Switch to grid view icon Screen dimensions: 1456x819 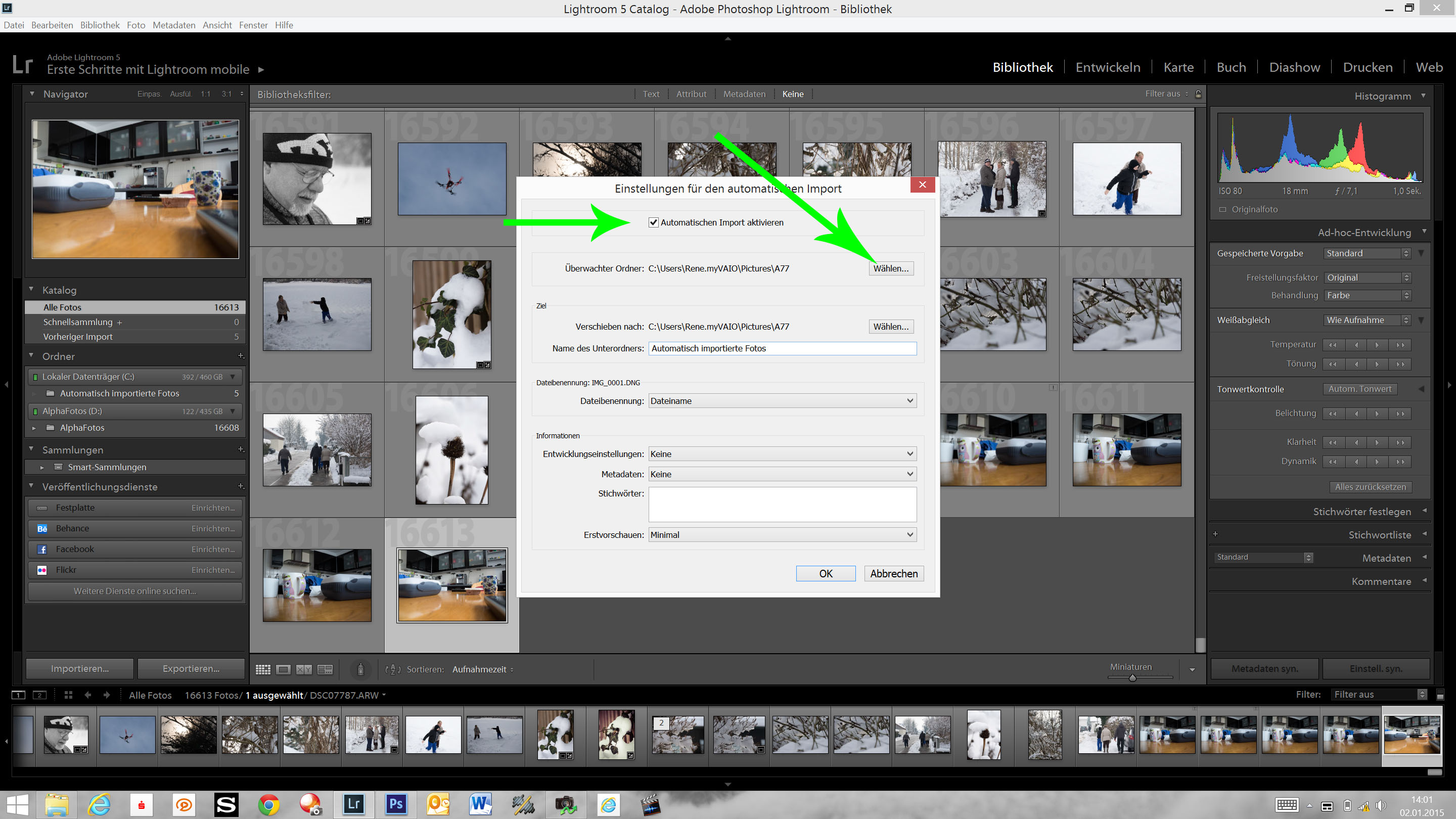pyautogui.click(x=263, y=669)
